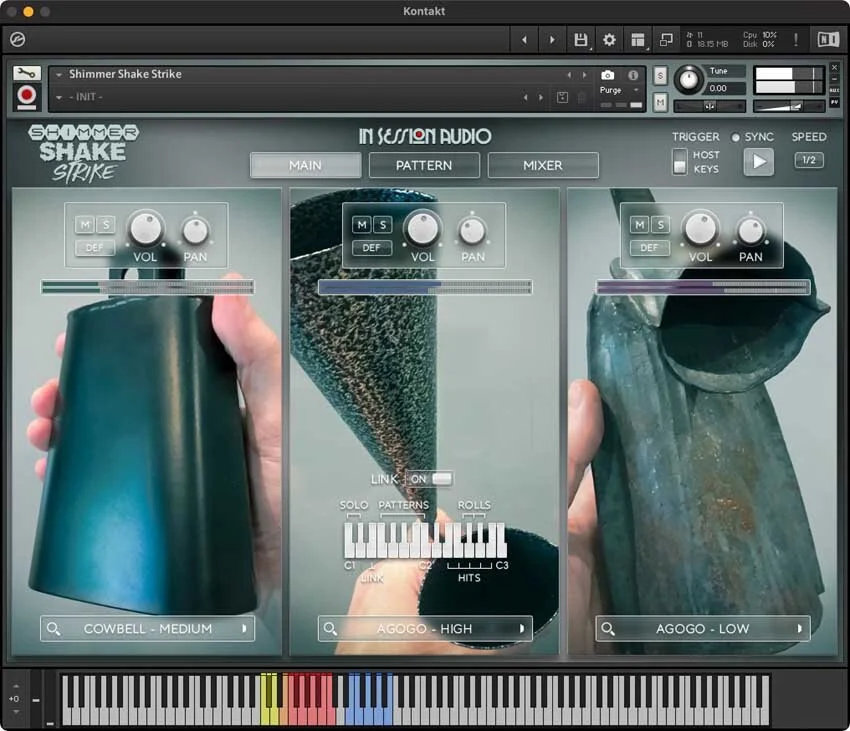The width and height of the screenshot is (850, 731).
Task: Open Agogo High instrument selector arrow
Action: (x=522, y=629)
